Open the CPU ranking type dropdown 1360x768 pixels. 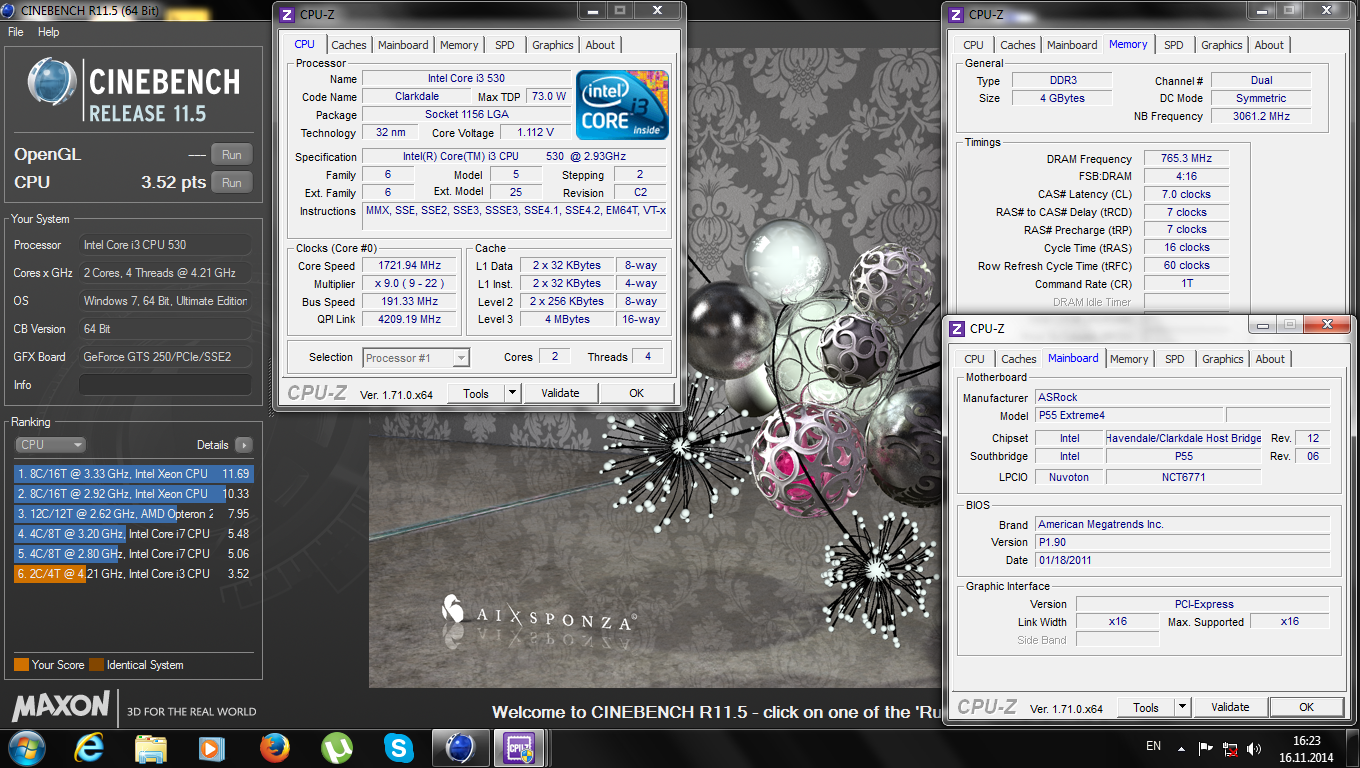click(x=50, y=445)
